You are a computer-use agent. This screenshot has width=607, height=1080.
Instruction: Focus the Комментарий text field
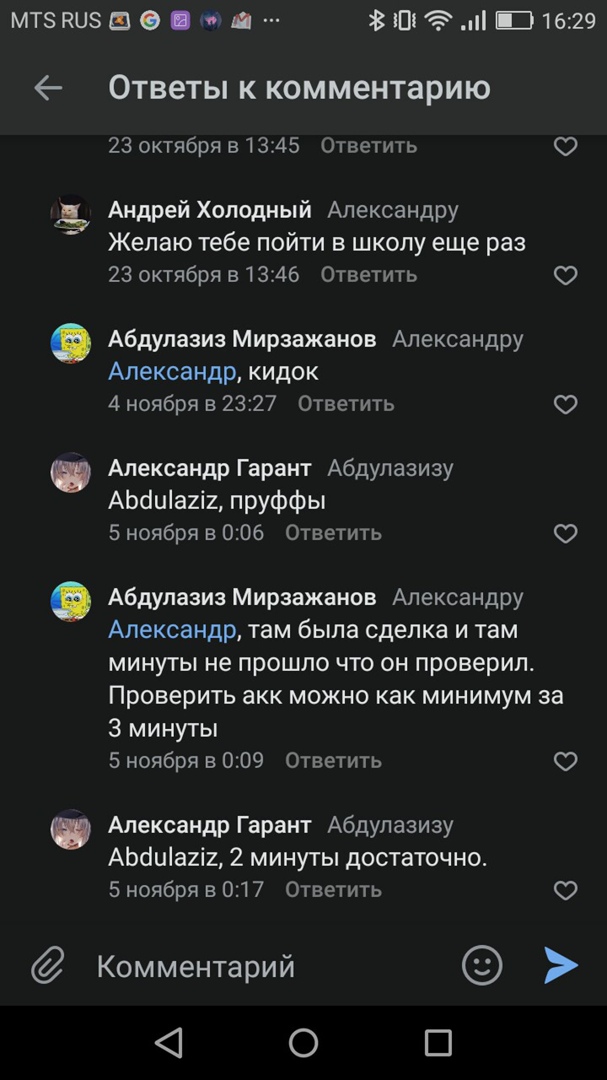(x=270, y=966)
